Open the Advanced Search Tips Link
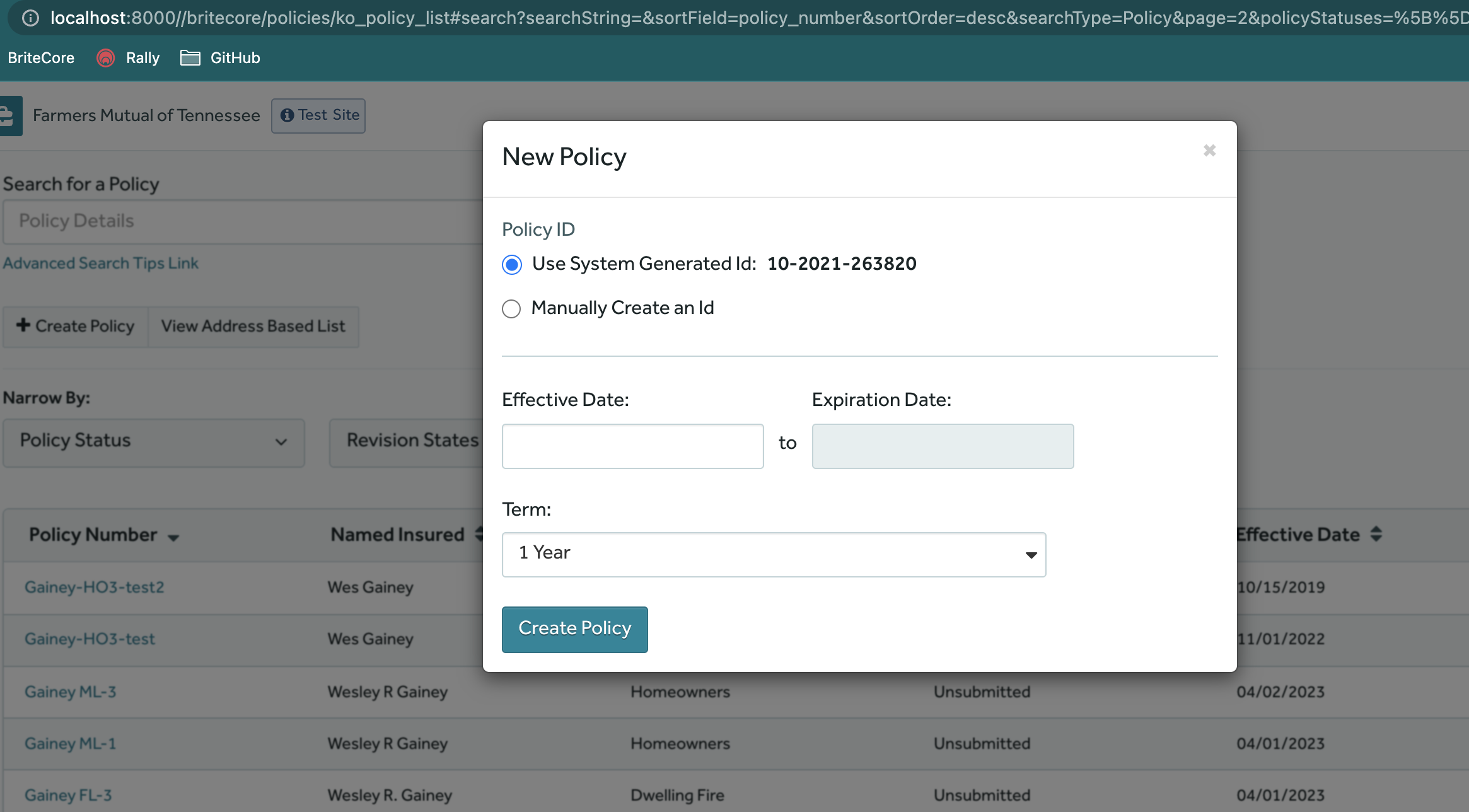The width and height of the screenshot is (1469, 812). [x=100, y=263]
